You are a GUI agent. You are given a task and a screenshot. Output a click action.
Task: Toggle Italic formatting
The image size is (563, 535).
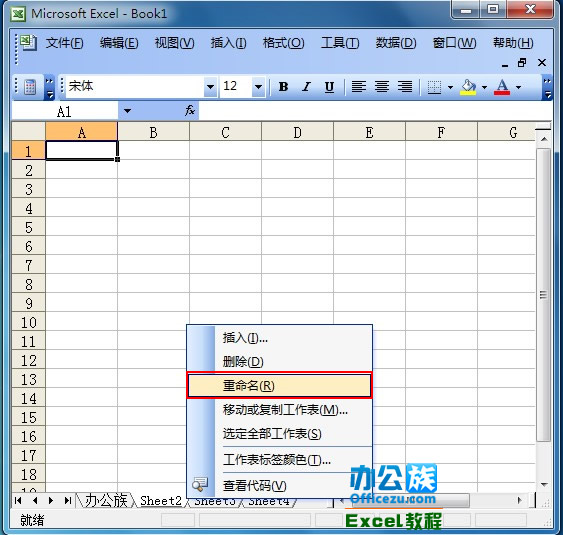306,87
